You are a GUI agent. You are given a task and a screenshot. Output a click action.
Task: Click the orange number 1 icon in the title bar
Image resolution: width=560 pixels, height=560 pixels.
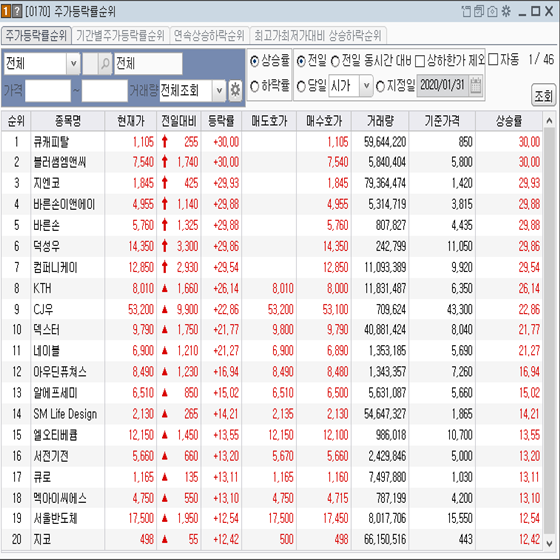click(6, 11)
